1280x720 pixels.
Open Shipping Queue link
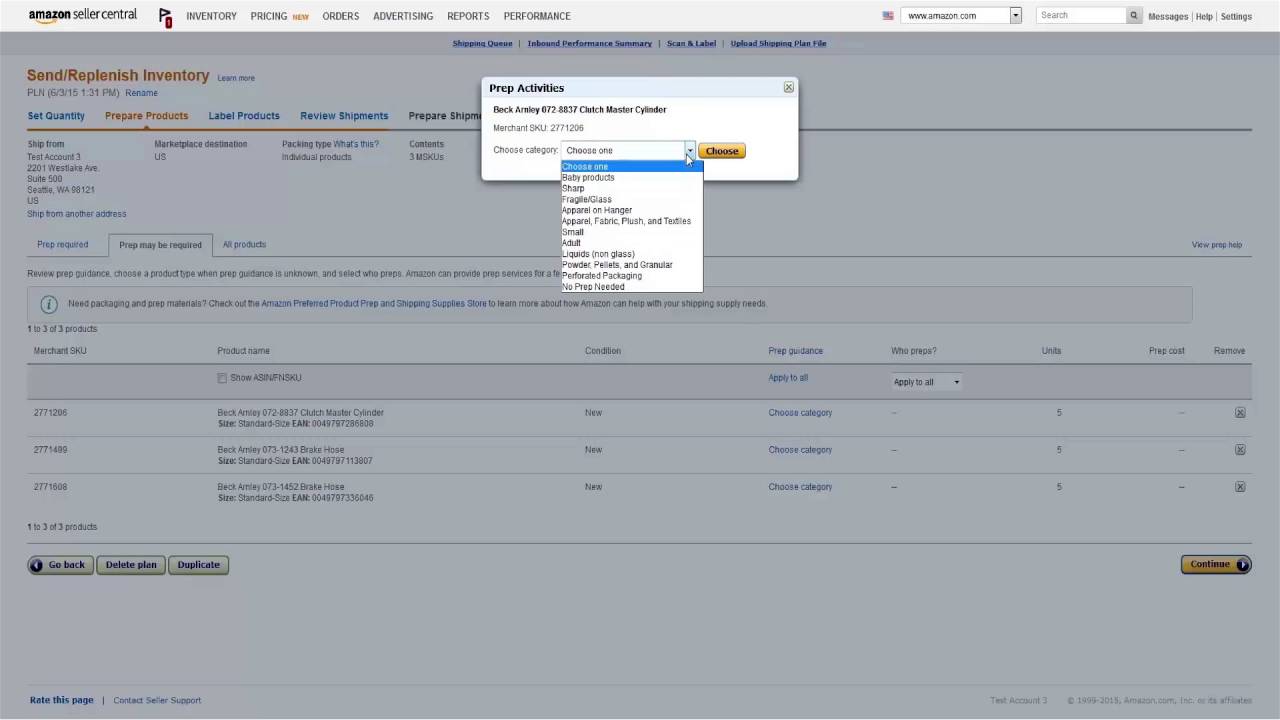coord(482,44)
